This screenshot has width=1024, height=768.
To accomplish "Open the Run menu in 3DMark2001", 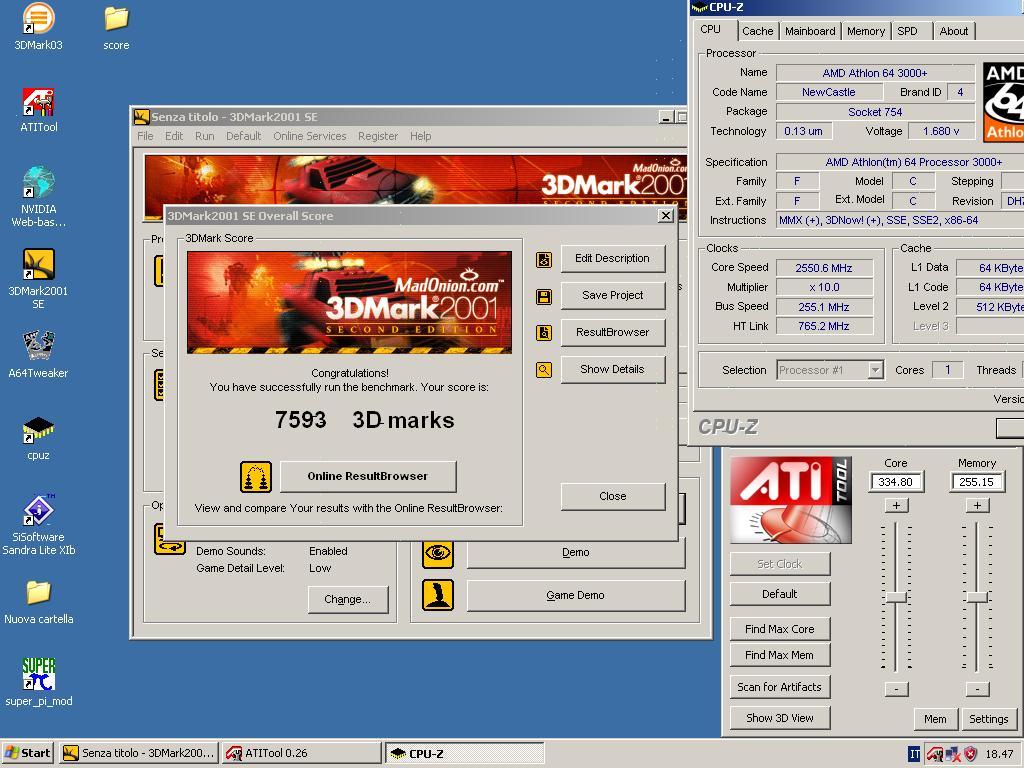I will pos(204,136).
